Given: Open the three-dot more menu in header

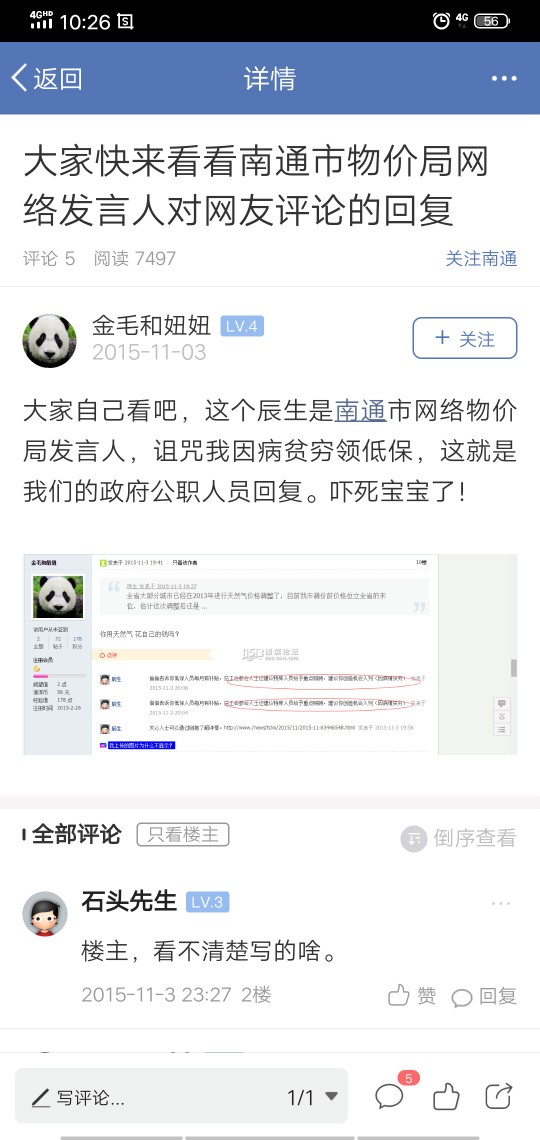Looking at the screenshot, I should pyautogui.click(x=504, y=79).
